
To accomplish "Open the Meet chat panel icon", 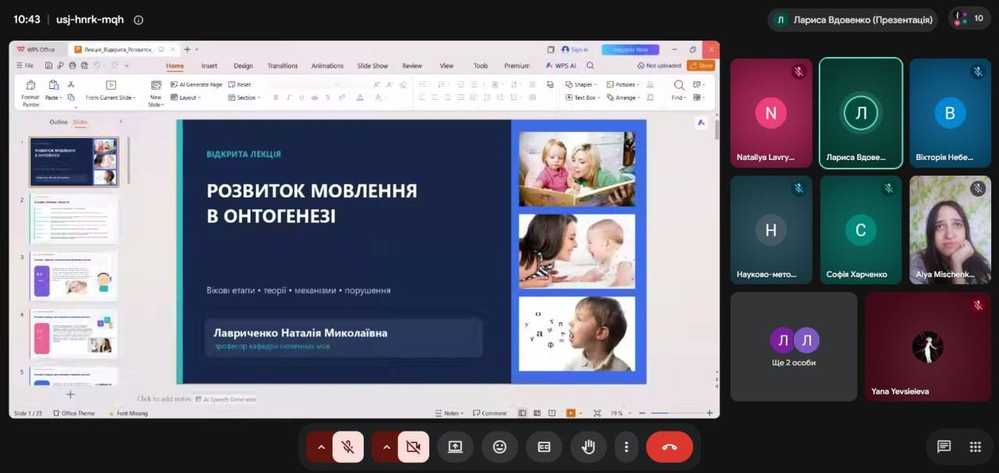I will [x=944, y=447].
